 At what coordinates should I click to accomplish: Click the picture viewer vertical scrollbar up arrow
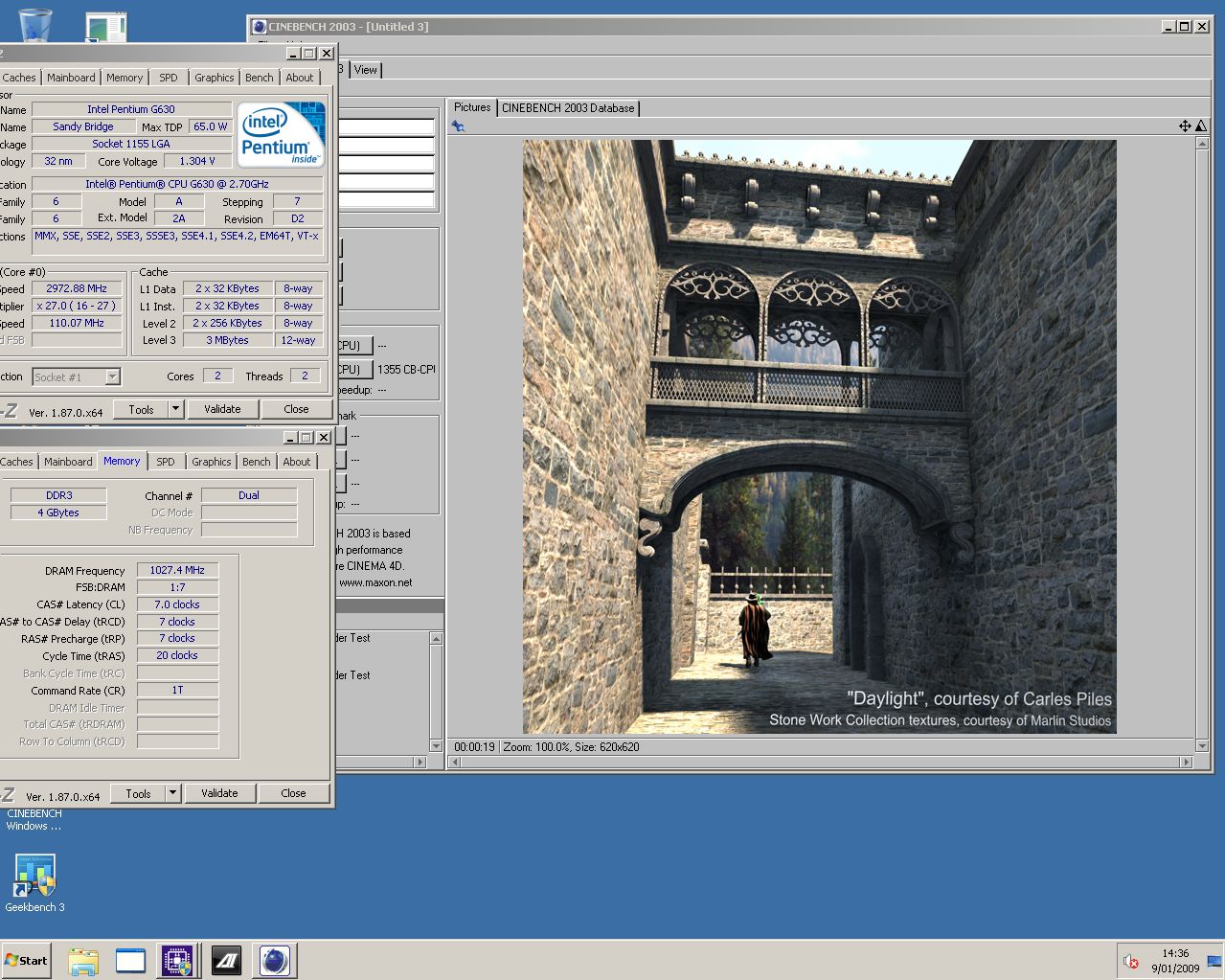(1202, 142)
